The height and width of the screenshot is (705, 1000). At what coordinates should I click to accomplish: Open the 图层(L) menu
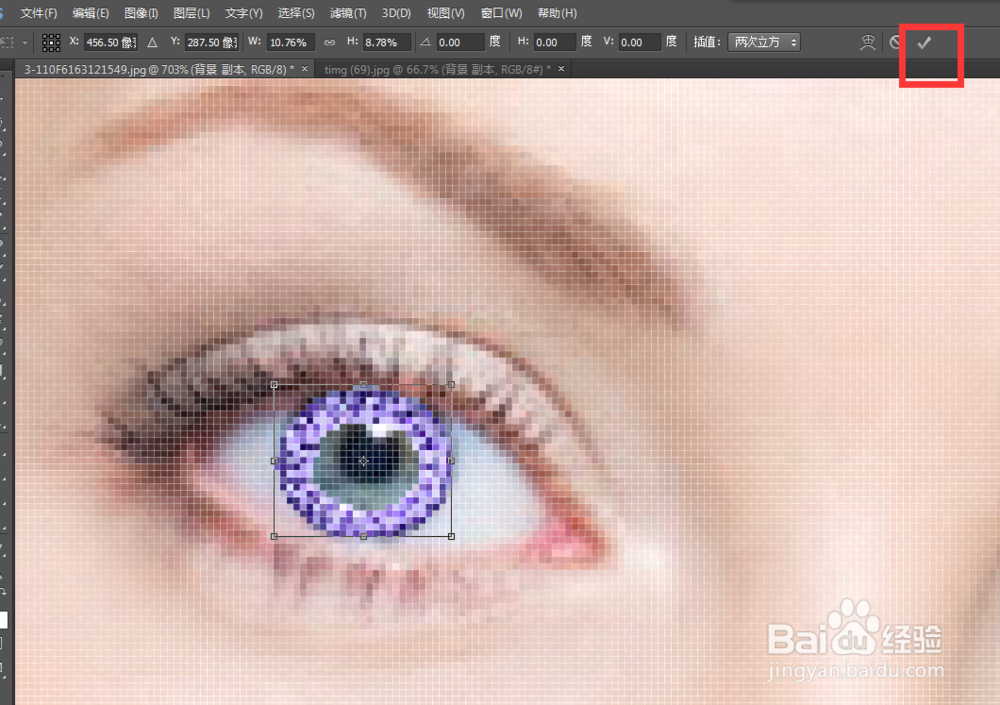point(191,13)
